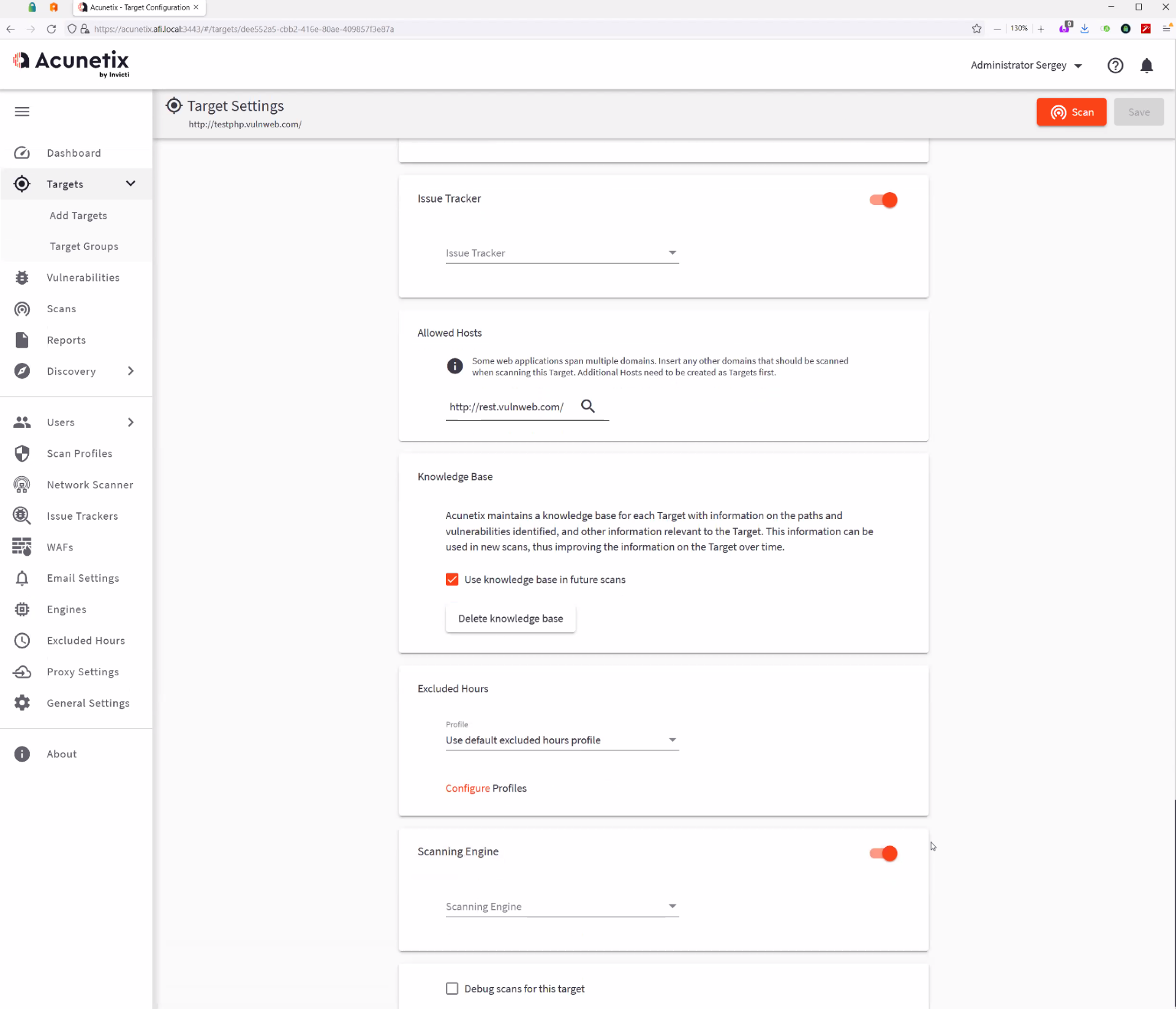Bookmark page with star icon
1176x1009 pixels.
pyautogui.click(x=976, y=29)
